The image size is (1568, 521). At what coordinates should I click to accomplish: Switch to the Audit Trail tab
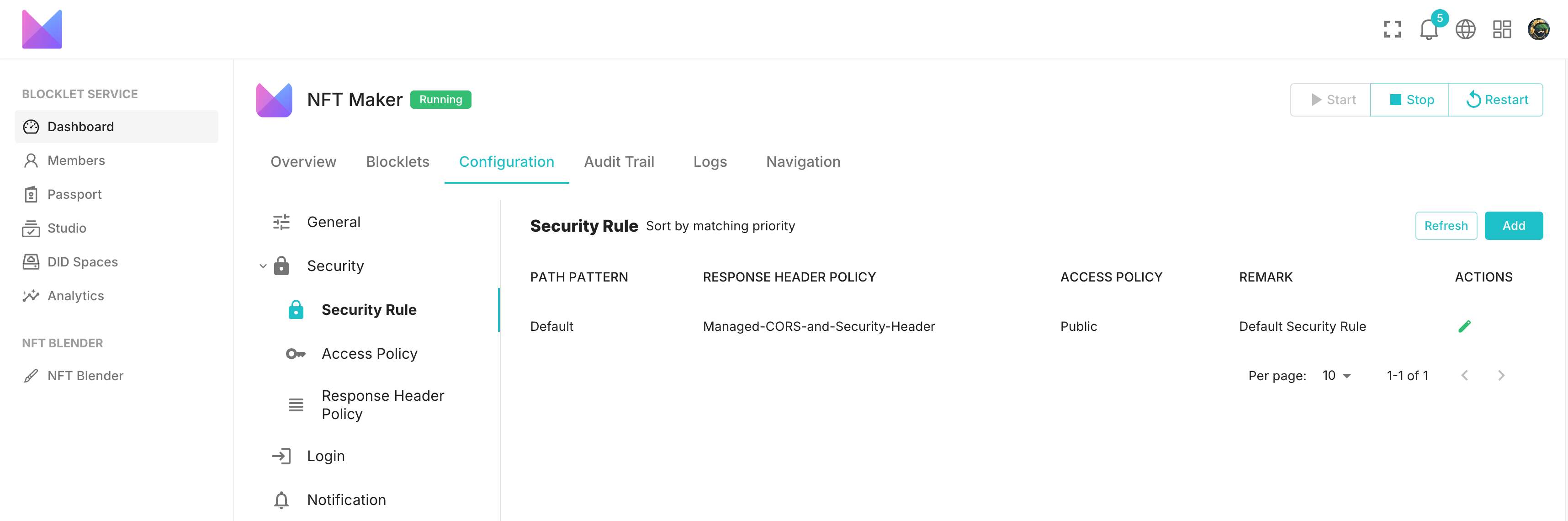619,162
